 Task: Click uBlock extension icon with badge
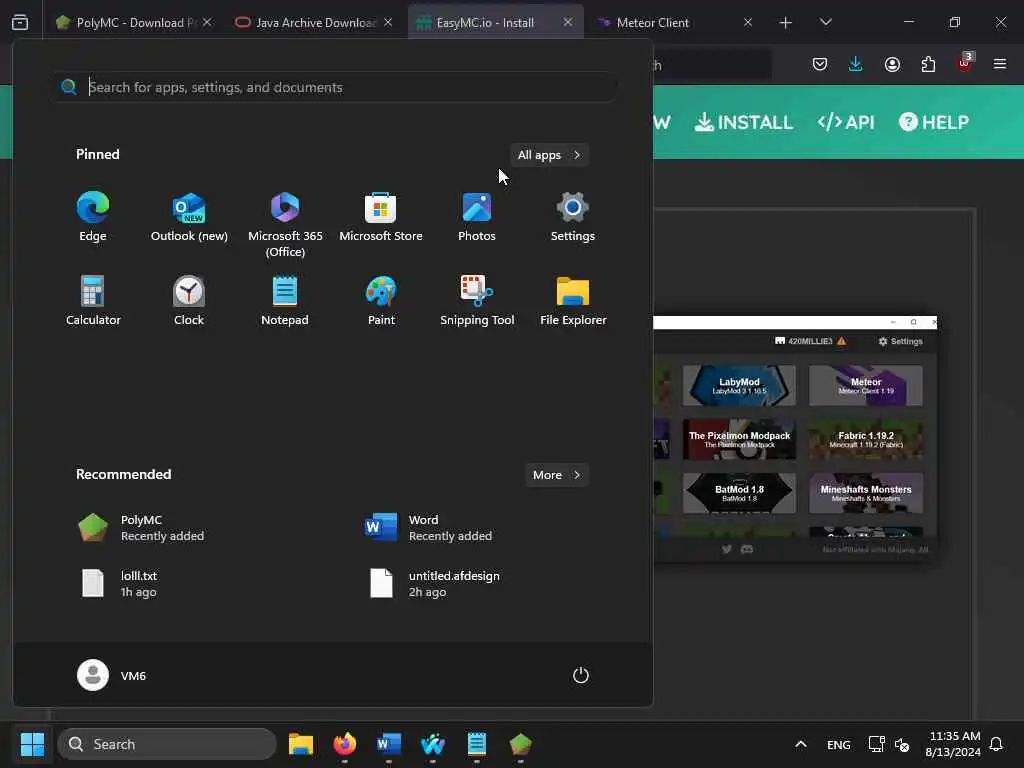point(965,63)
